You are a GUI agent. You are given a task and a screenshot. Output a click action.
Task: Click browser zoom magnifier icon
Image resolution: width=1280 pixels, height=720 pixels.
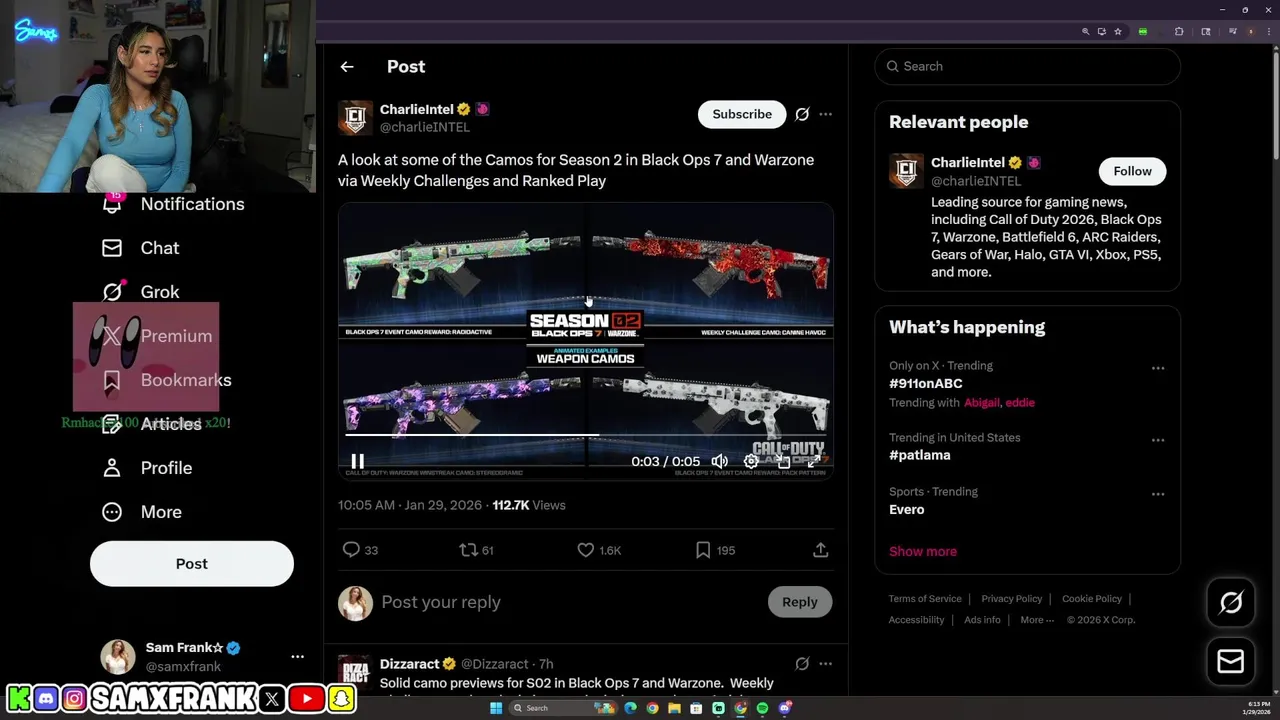[1085, 31]
